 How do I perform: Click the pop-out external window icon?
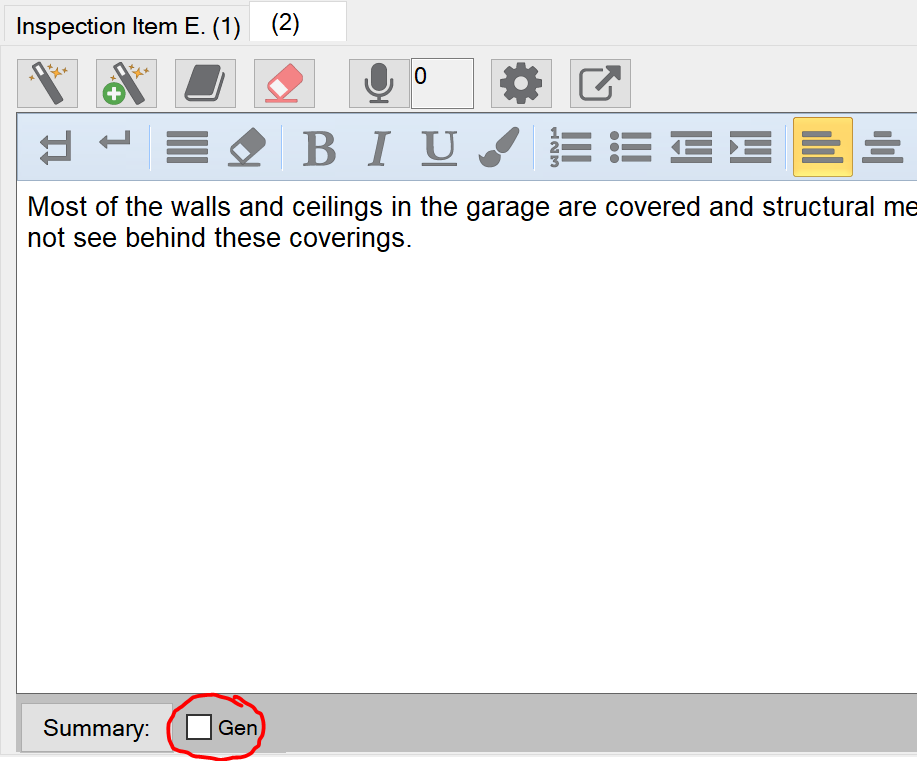pos(600,83)
